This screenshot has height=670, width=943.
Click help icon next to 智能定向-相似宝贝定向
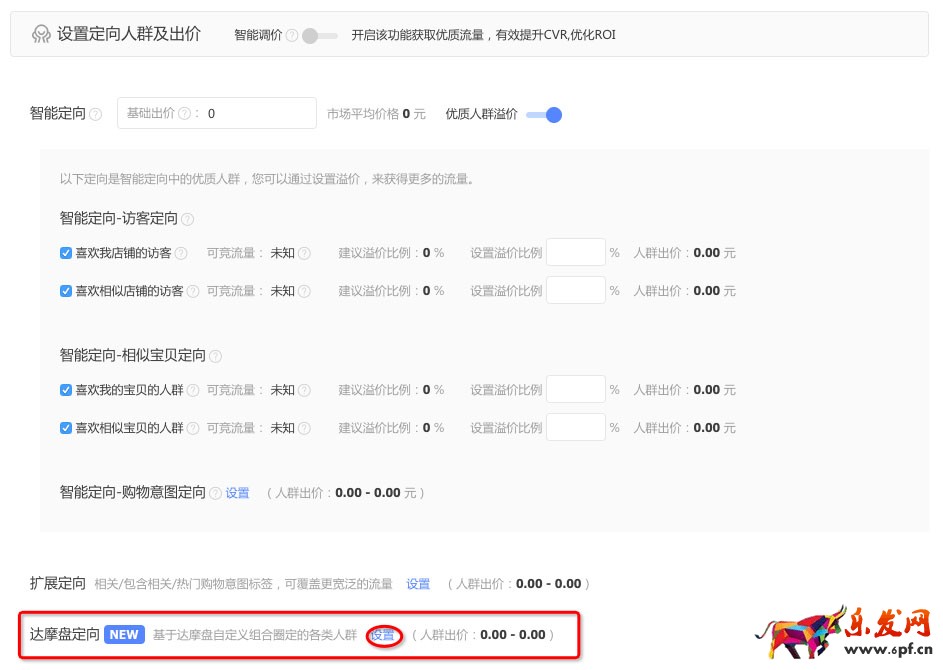pyautogui.click(x=216, y=356)
